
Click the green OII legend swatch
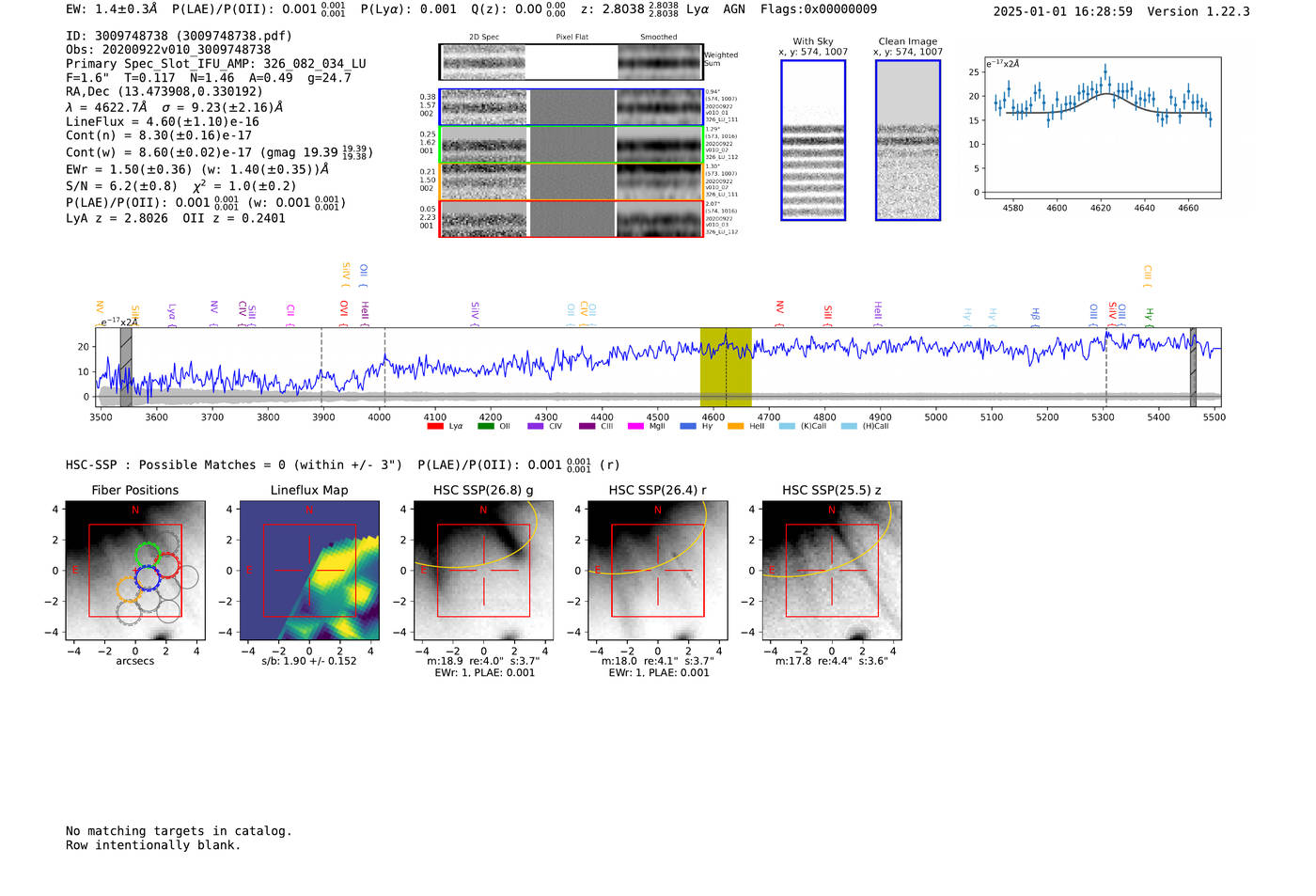pos(485,426)
